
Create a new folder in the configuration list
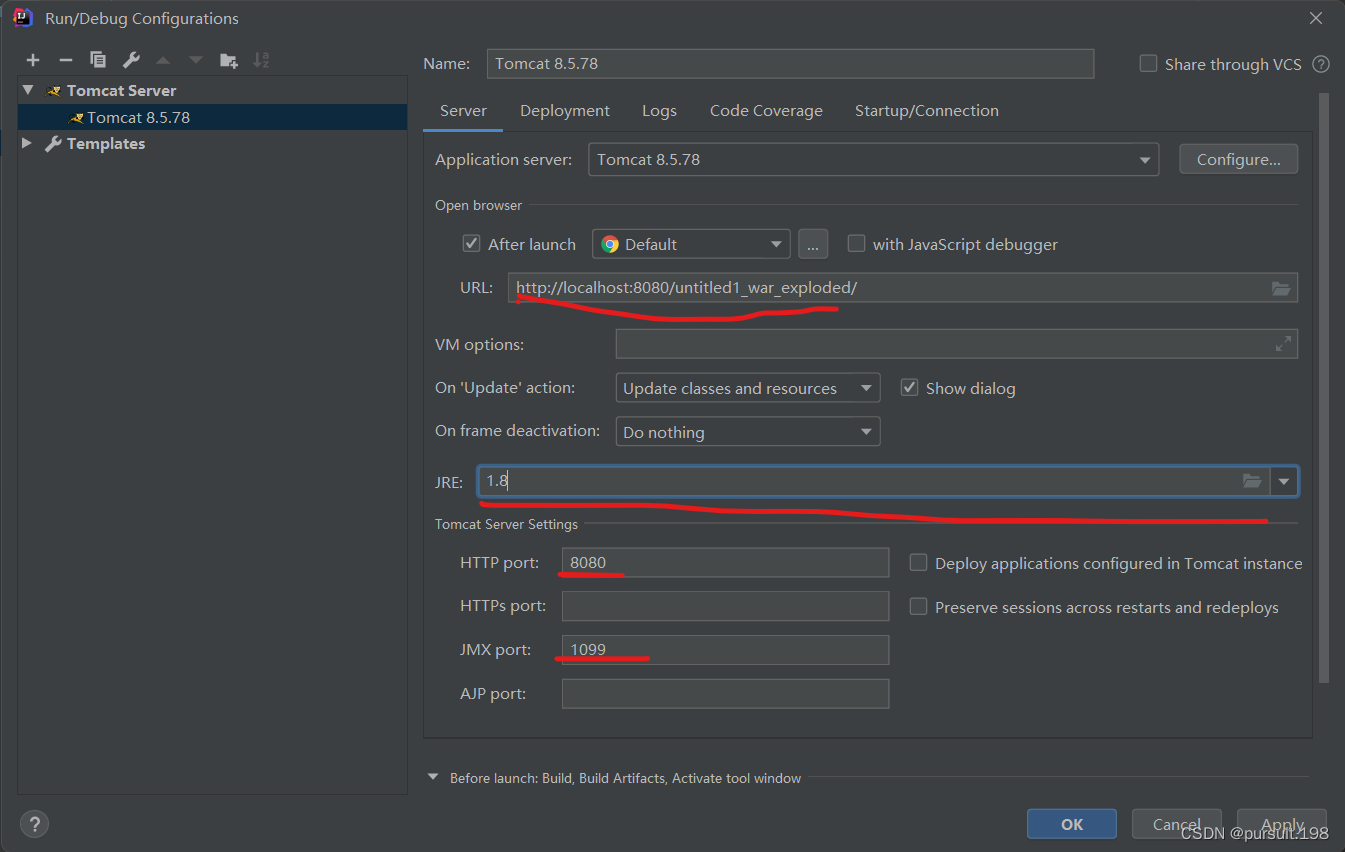[229, 60]
